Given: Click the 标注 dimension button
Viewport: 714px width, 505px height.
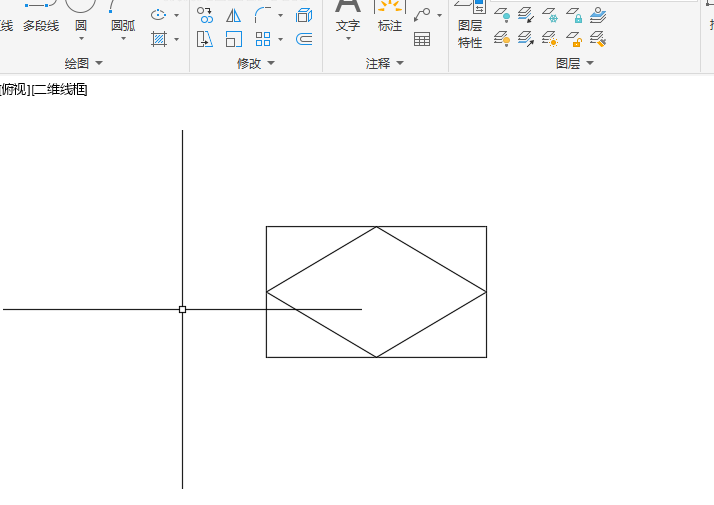Looking at the screenshot, I should [390, 17].
